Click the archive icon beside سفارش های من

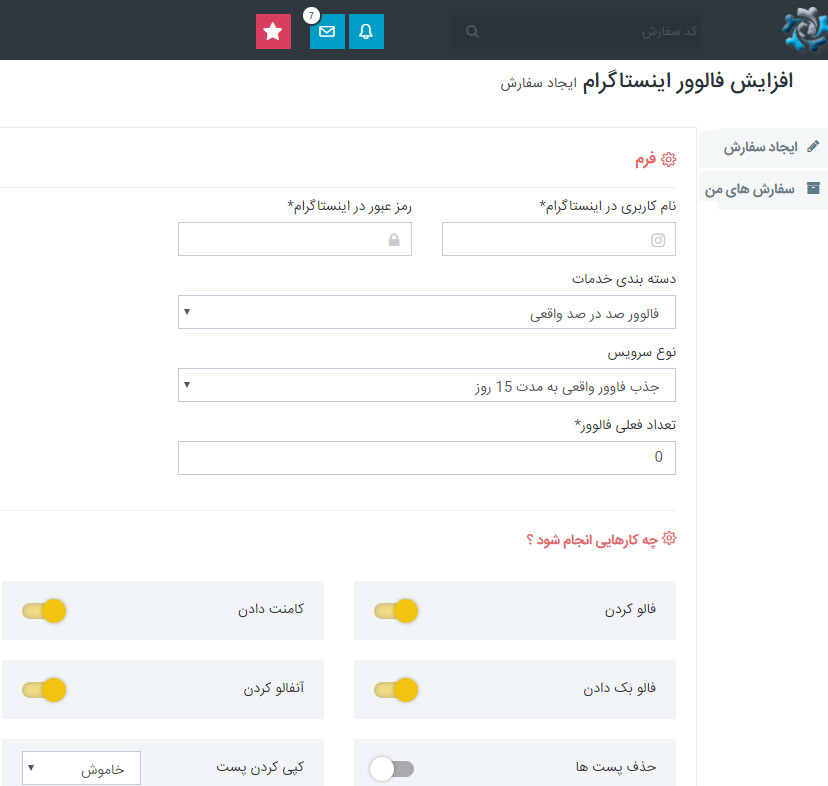point(813,188)
